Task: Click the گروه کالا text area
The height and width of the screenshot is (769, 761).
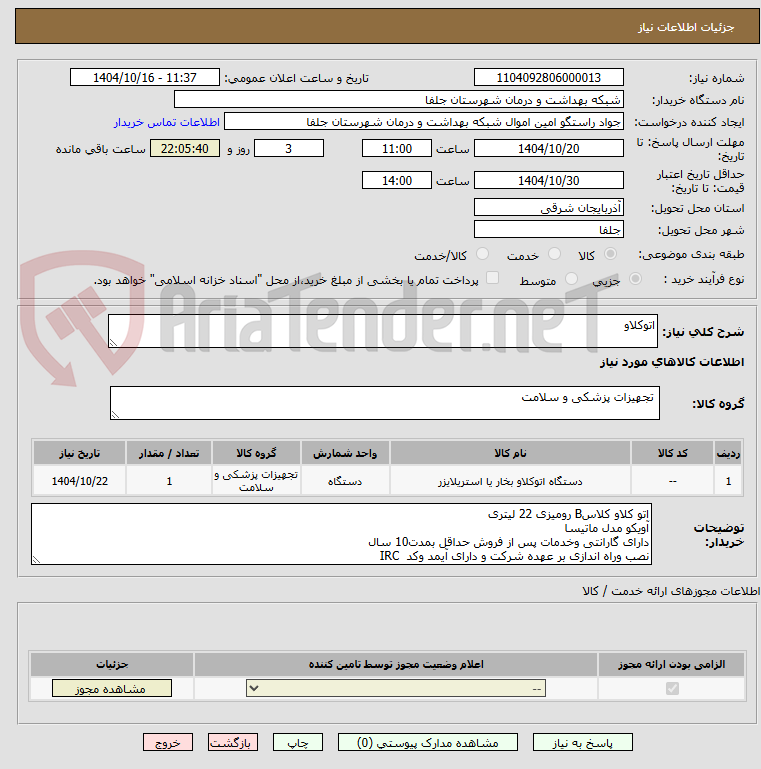Action: click(x=385, y=403)
